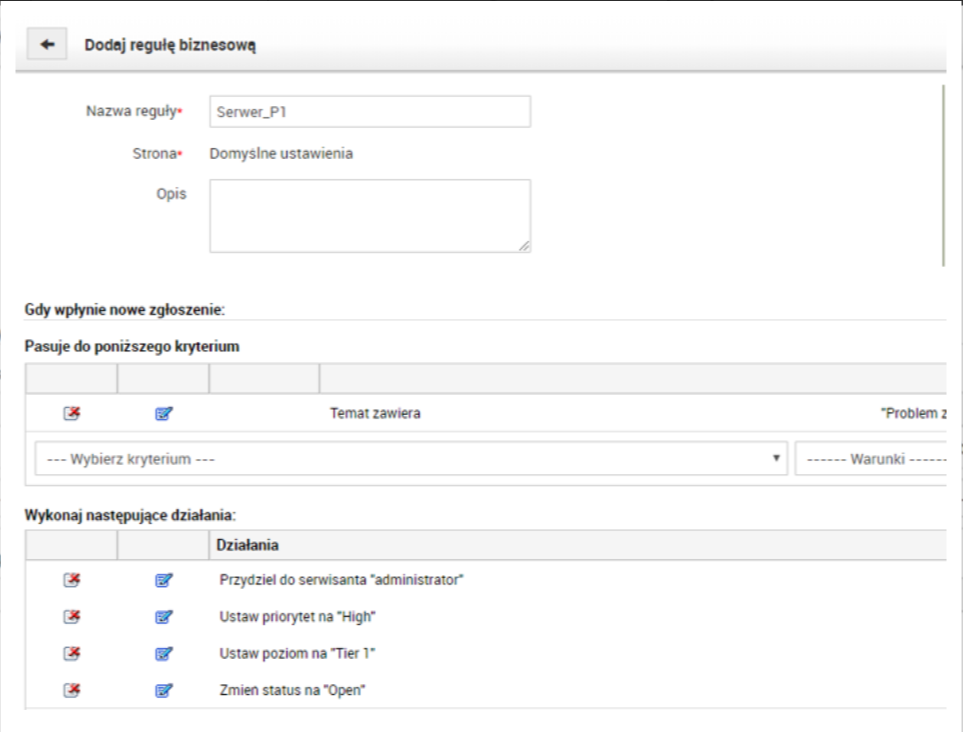Viewport: 963px width, 732px height.
Task: Delete the "Ustaw priorytet na High" action
Action: (x=71, y=617)
